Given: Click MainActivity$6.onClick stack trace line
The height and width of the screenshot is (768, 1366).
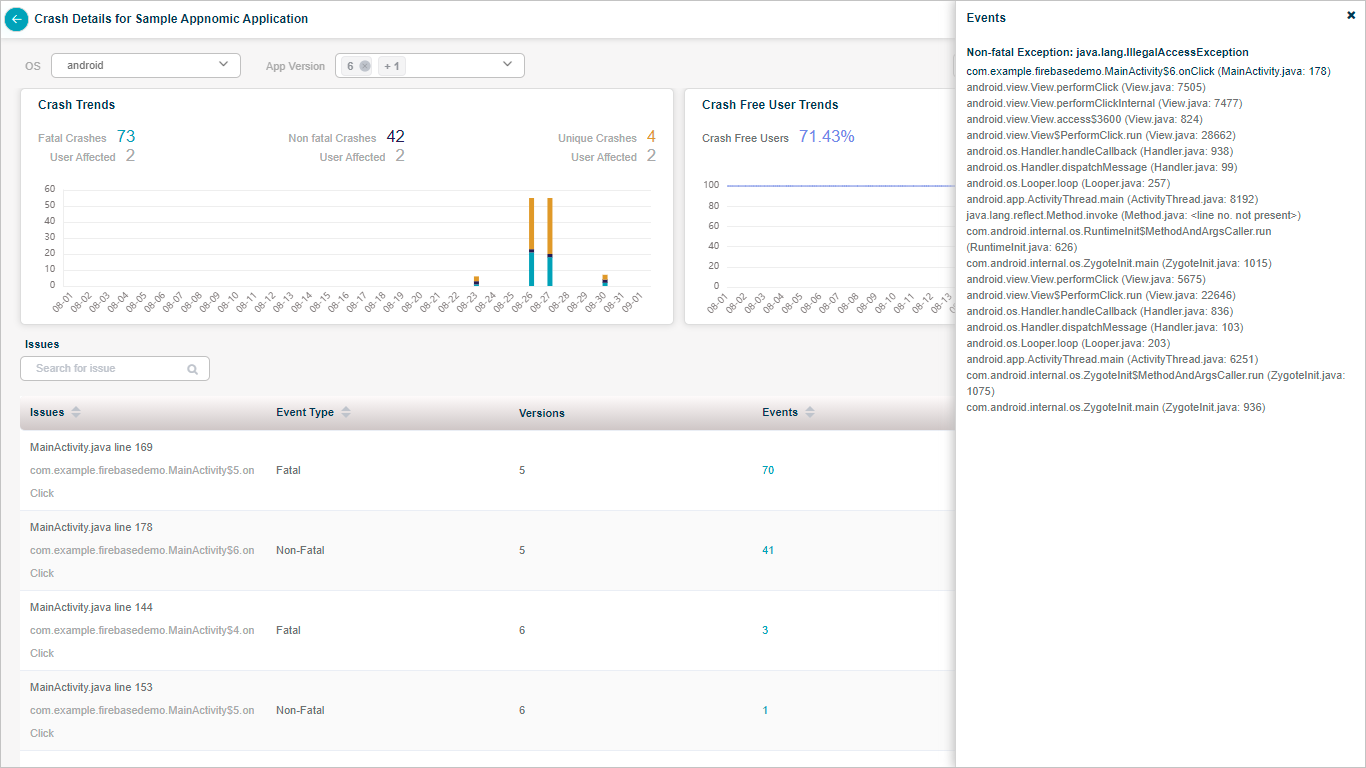Looking at the screenshot, I should click(x=1148, y=71).
